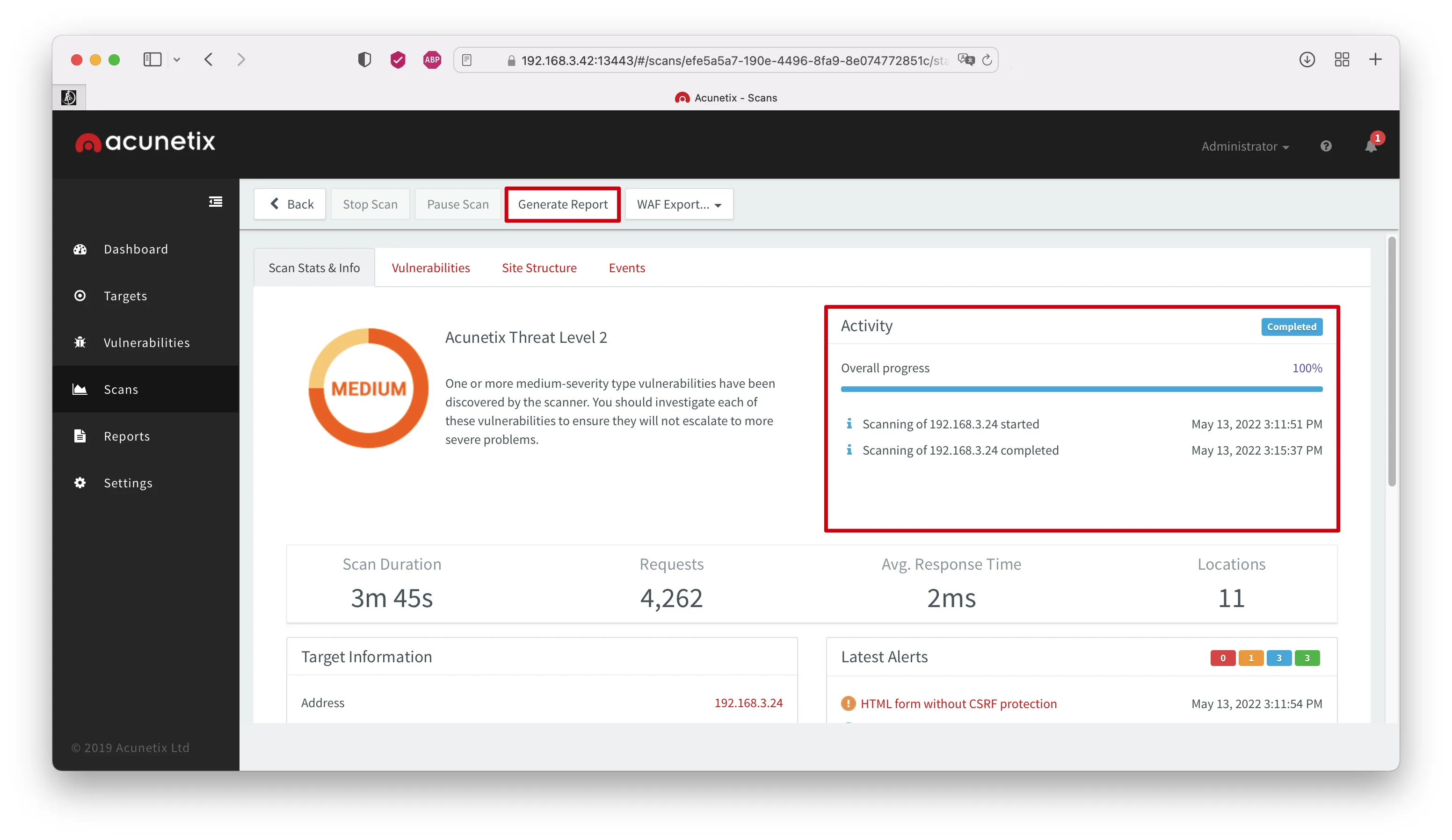Image resolution: width=1452 pixels, height=840 pixels.
Task: Click the Back button
Action: pyautogui.click(x=290, y=204)
